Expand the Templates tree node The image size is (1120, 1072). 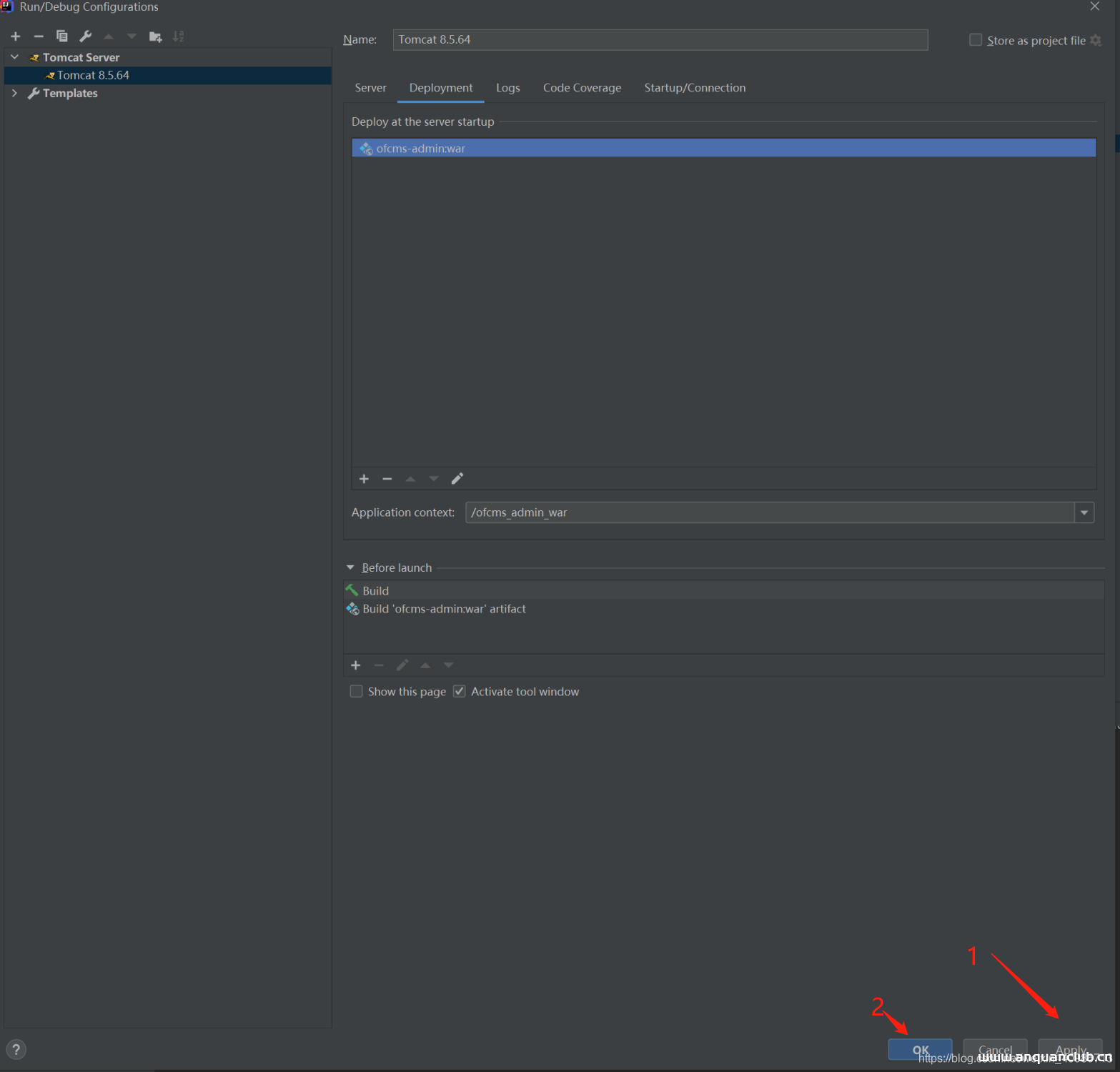coord(14,93)
